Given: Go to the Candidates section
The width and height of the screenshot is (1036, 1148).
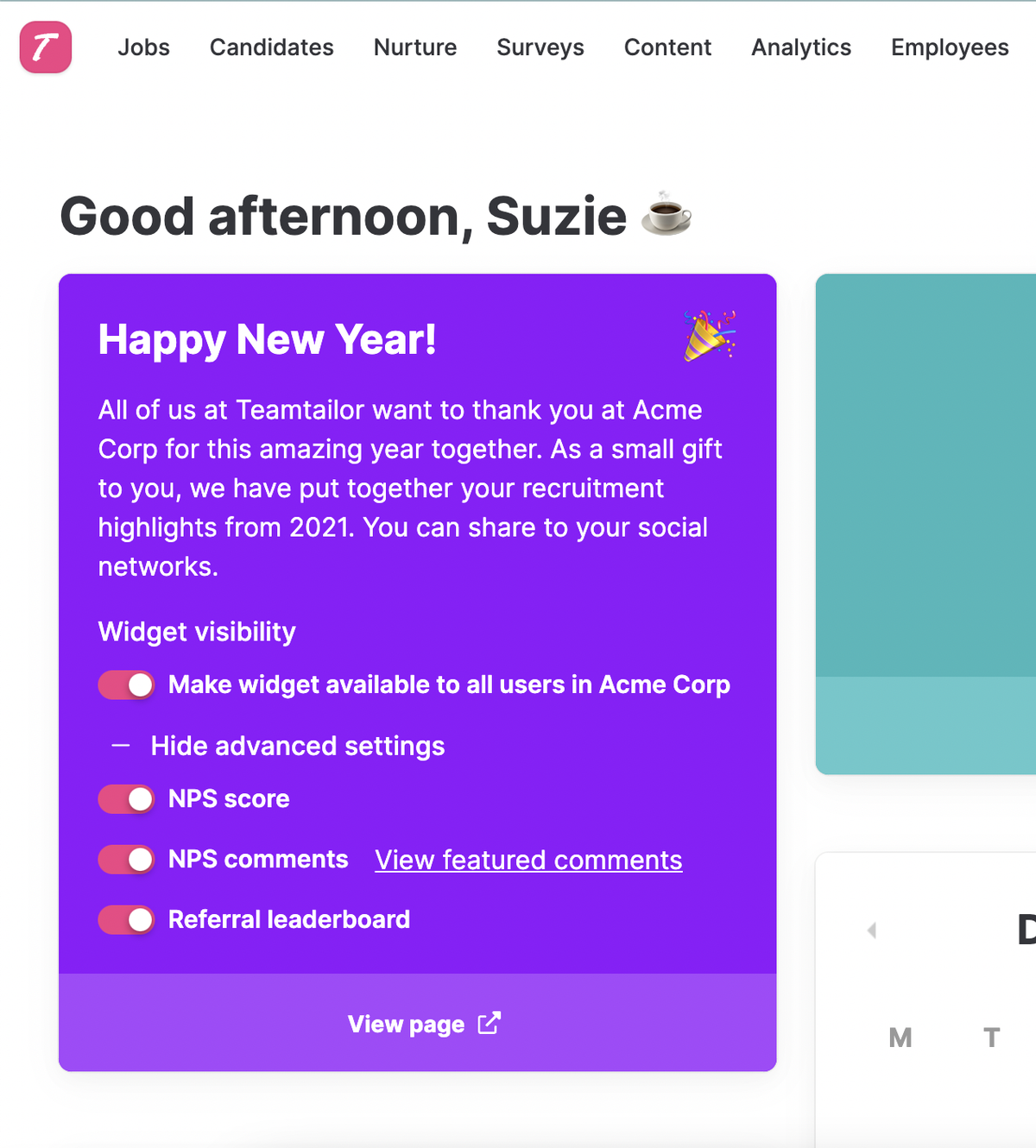Looking at the screenshot, I should pyautogui.click(x=271, y=47).
